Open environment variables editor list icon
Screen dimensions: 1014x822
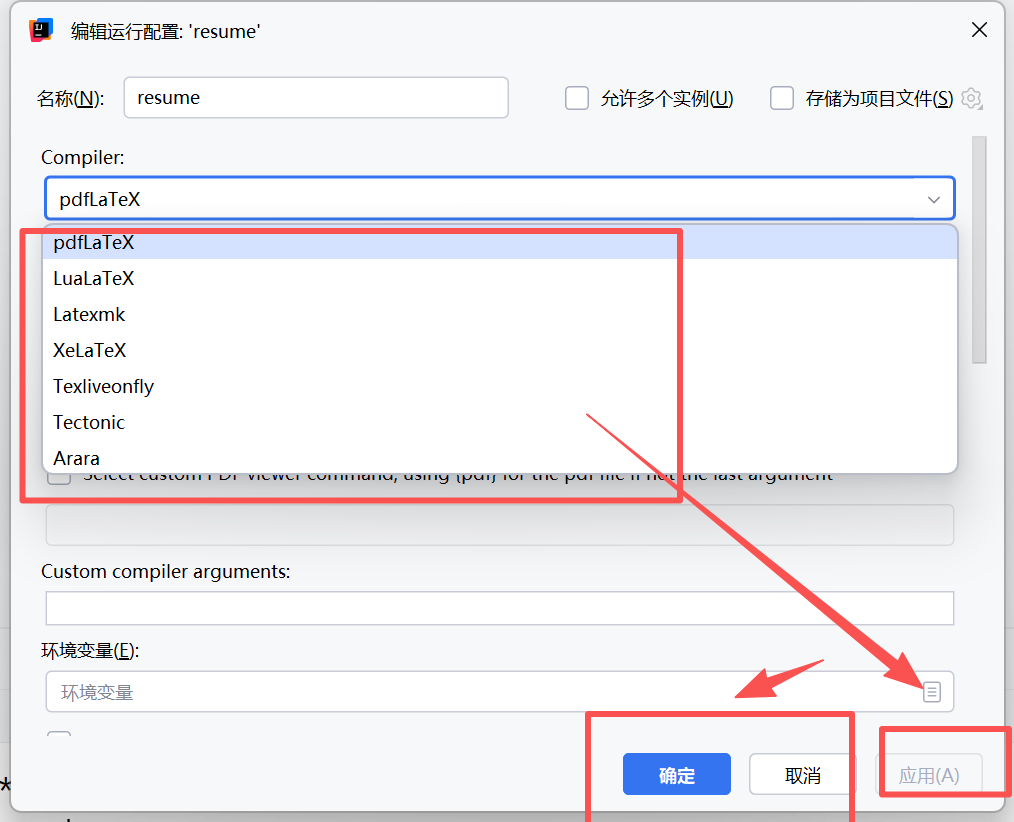[x=932, y=692]
